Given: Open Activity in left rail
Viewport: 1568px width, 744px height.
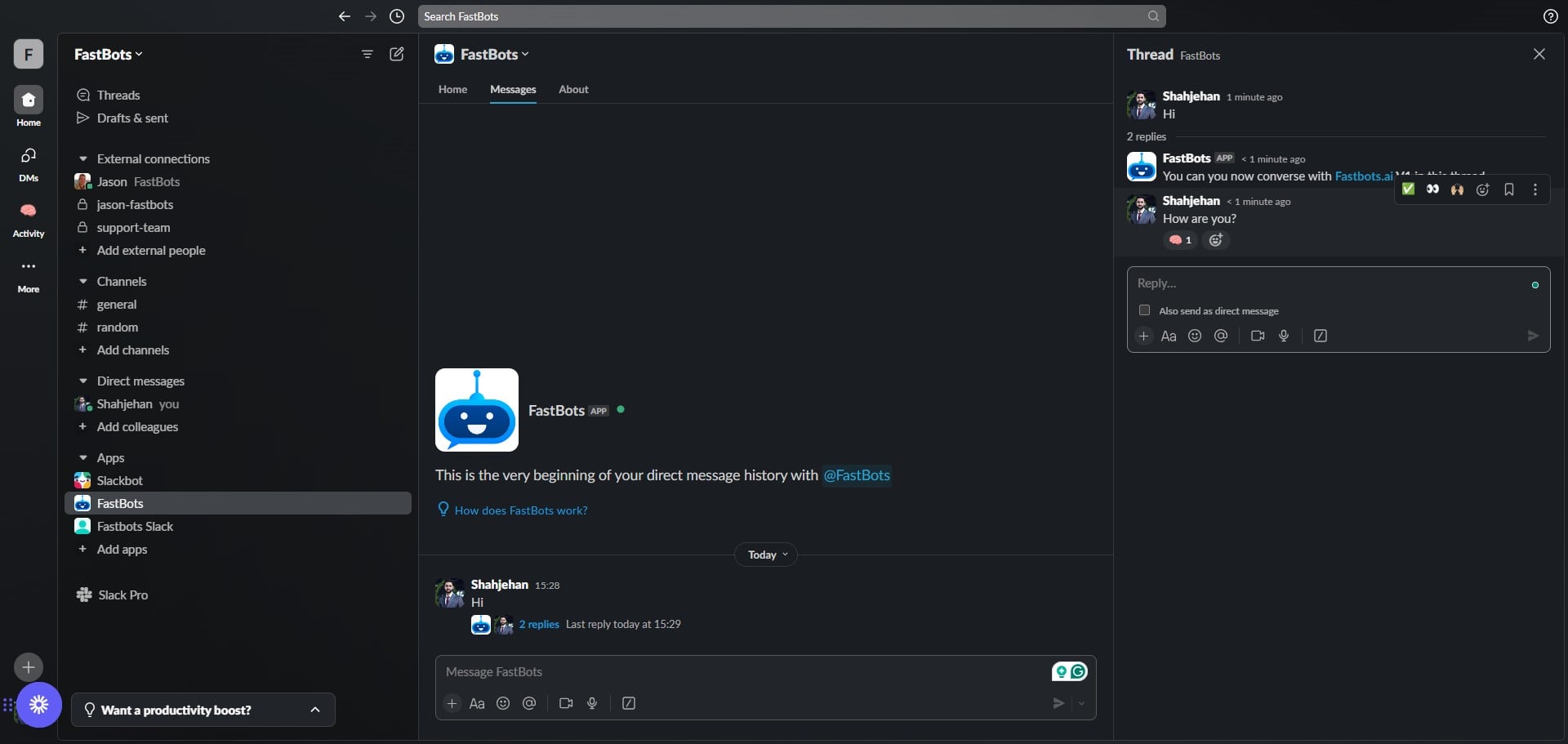Looking at the screenshot, I should click(29, 220).
